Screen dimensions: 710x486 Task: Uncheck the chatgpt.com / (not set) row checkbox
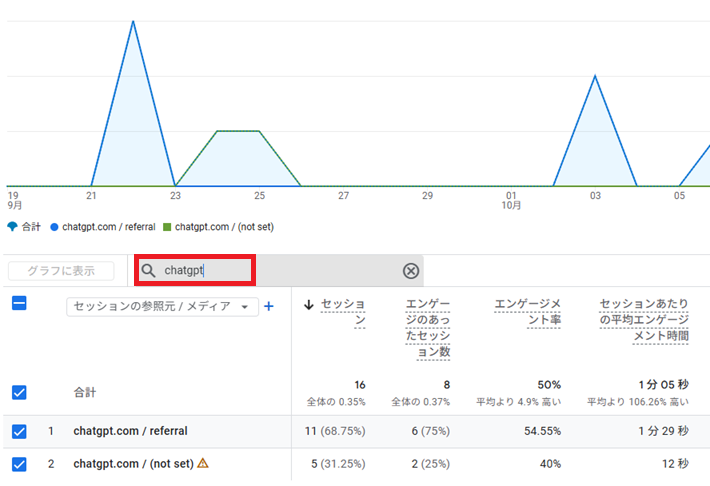pos(19,463)
